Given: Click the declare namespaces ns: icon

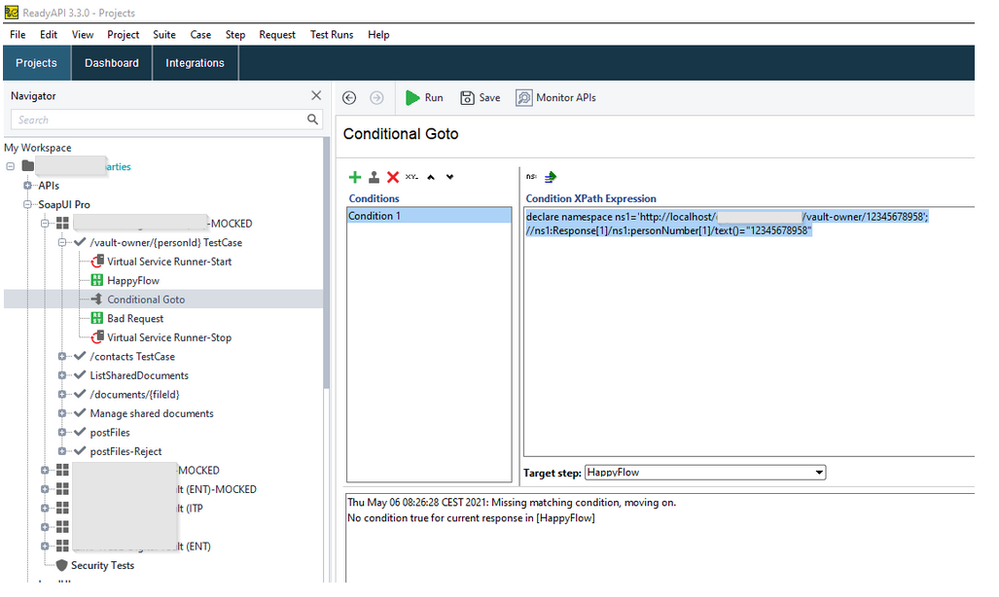Looking at the screenshot, I should (x=531, y=177).
